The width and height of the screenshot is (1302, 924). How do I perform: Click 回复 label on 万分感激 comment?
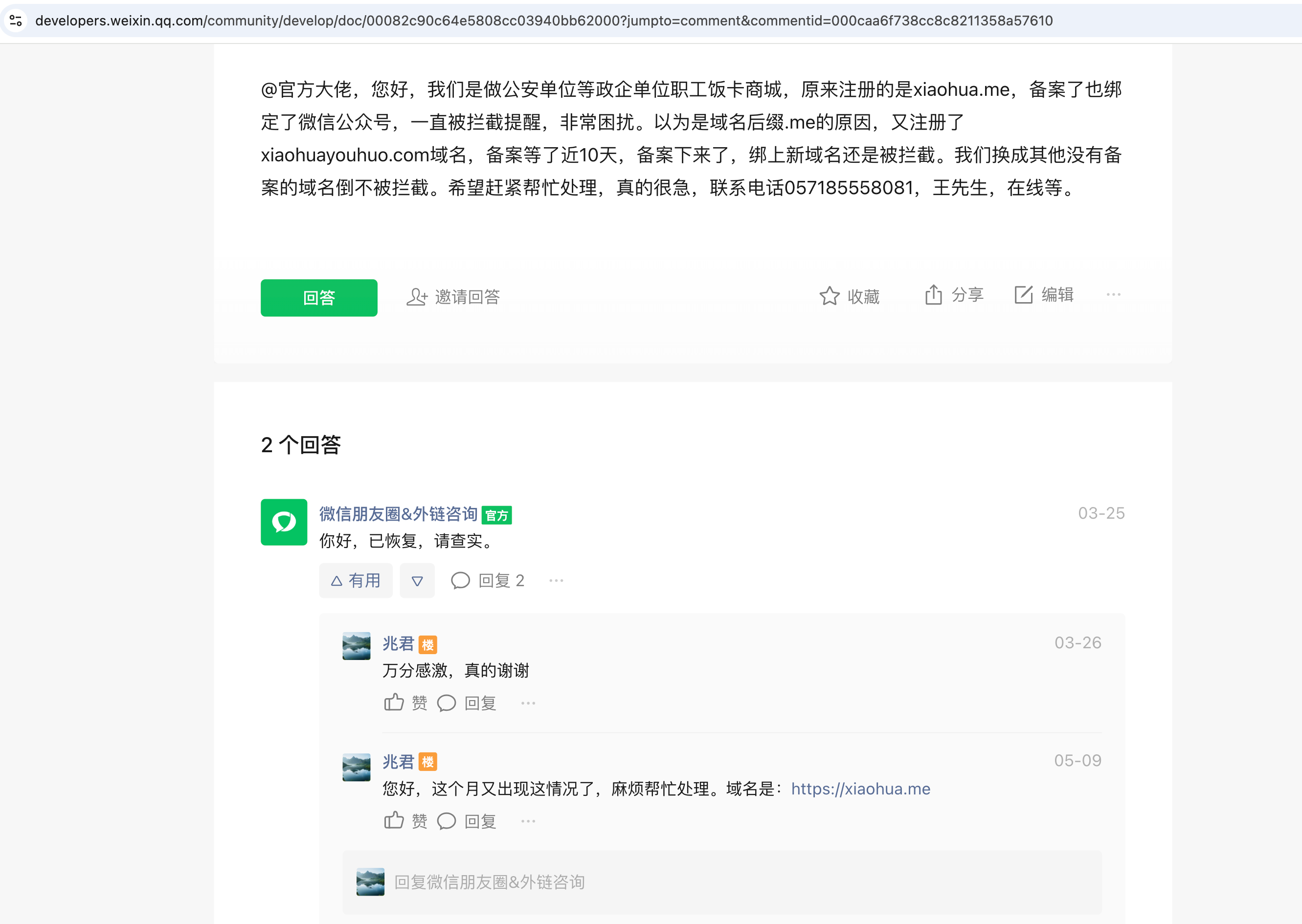coord(480,703)
